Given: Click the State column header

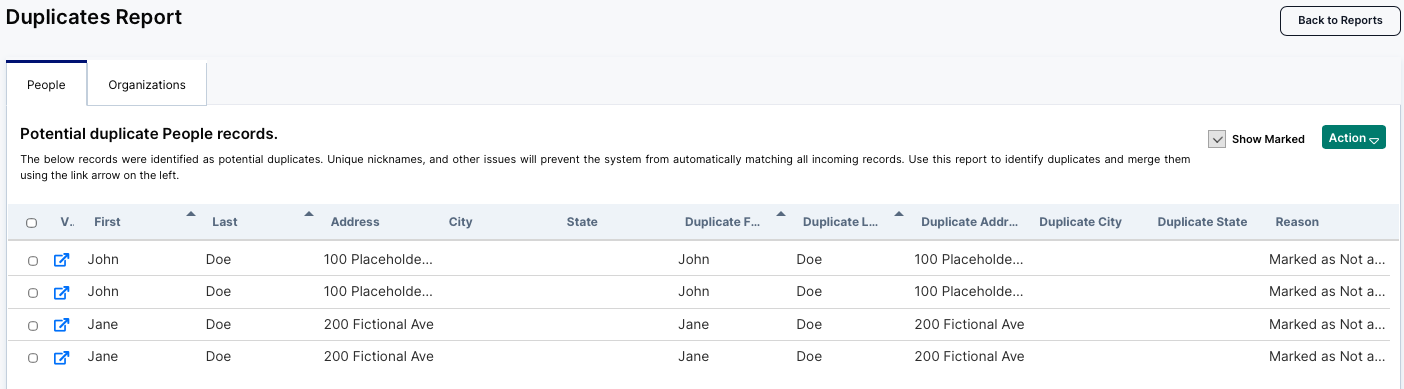Looking at the screenshot, I should (582, 222).
